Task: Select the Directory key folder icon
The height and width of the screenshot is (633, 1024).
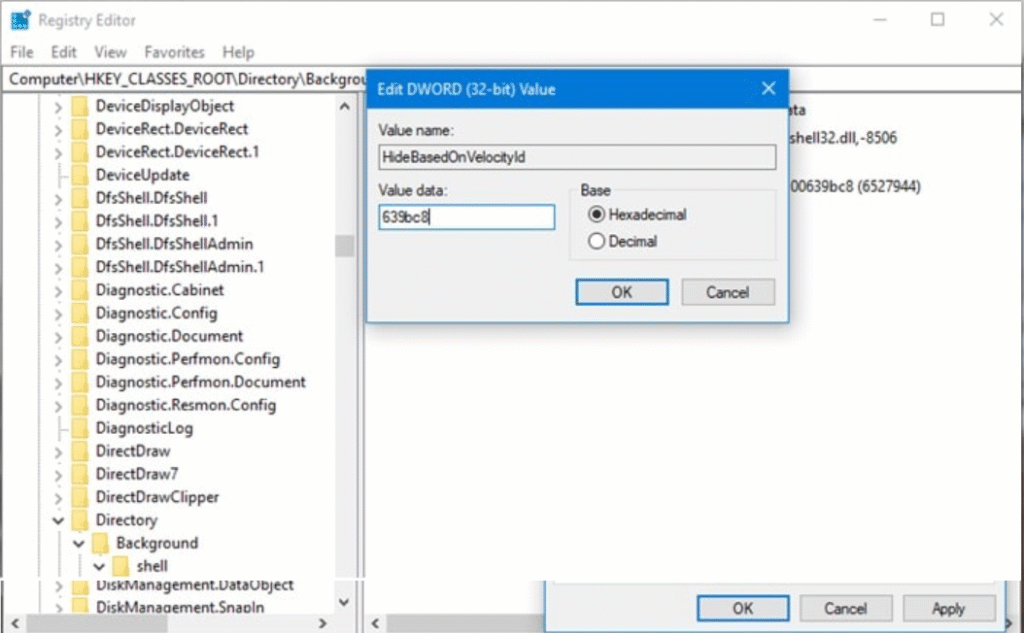Action: [80, 520]
